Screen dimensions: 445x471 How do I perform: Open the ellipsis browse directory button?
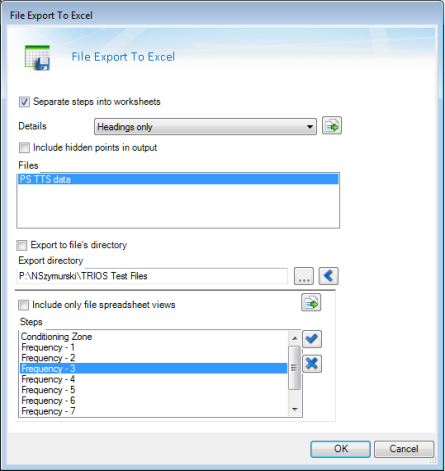point(304,276)
